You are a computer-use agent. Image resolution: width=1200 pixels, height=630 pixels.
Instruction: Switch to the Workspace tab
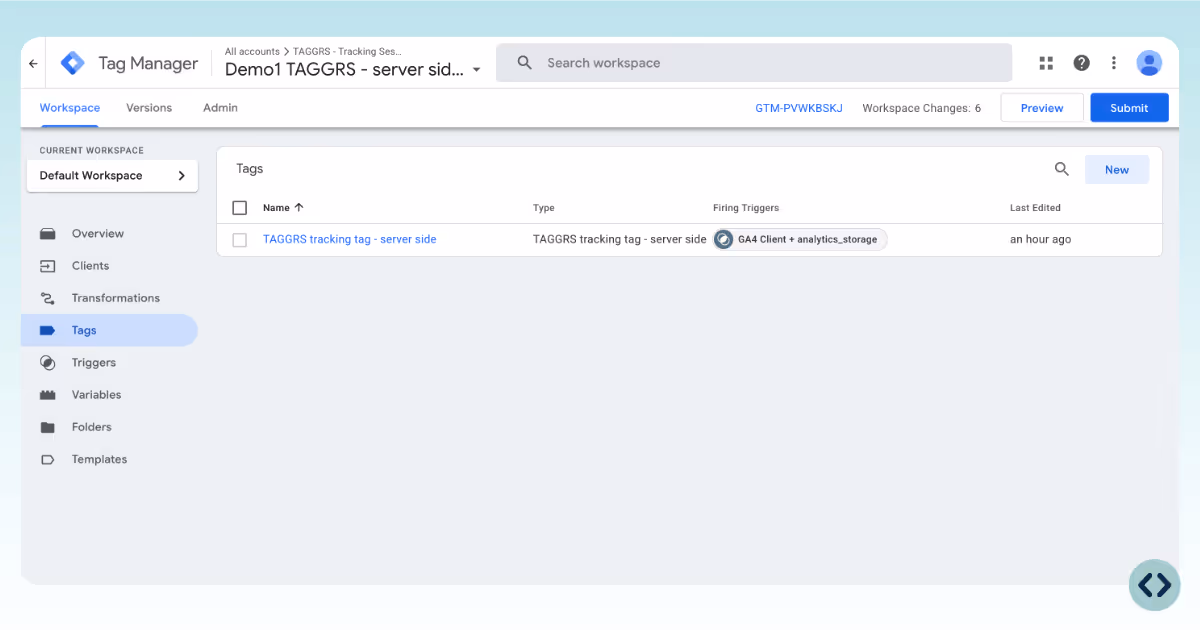coord(70,108)
